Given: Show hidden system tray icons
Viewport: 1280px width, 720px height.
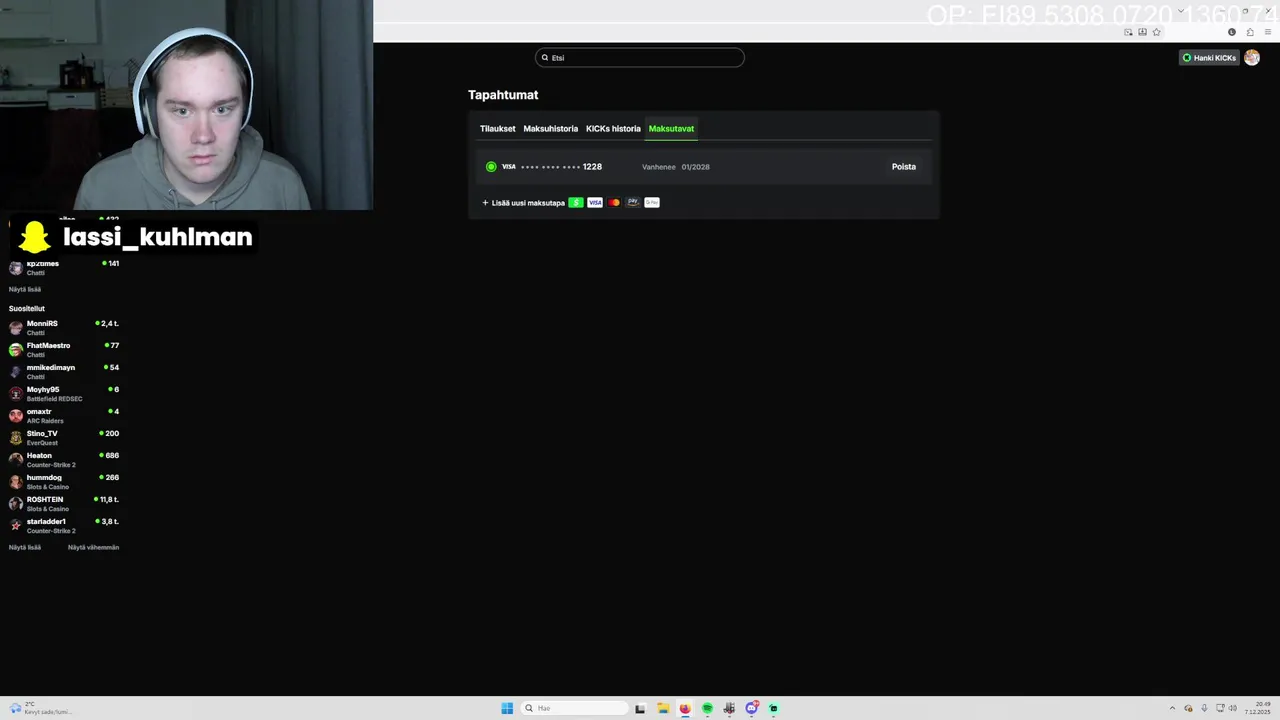Looking at the screenshot, I should [x=1174, y=708].
